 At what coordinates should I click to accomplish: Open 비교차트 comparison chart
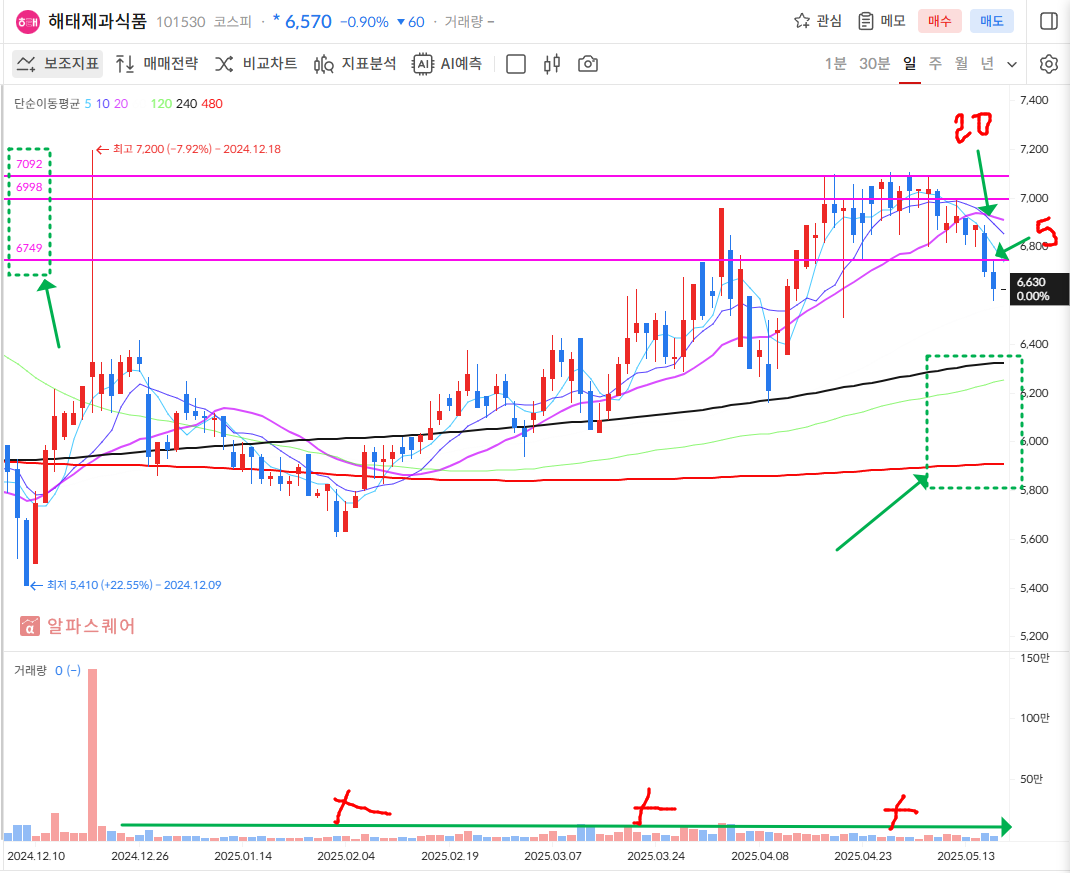256,64
